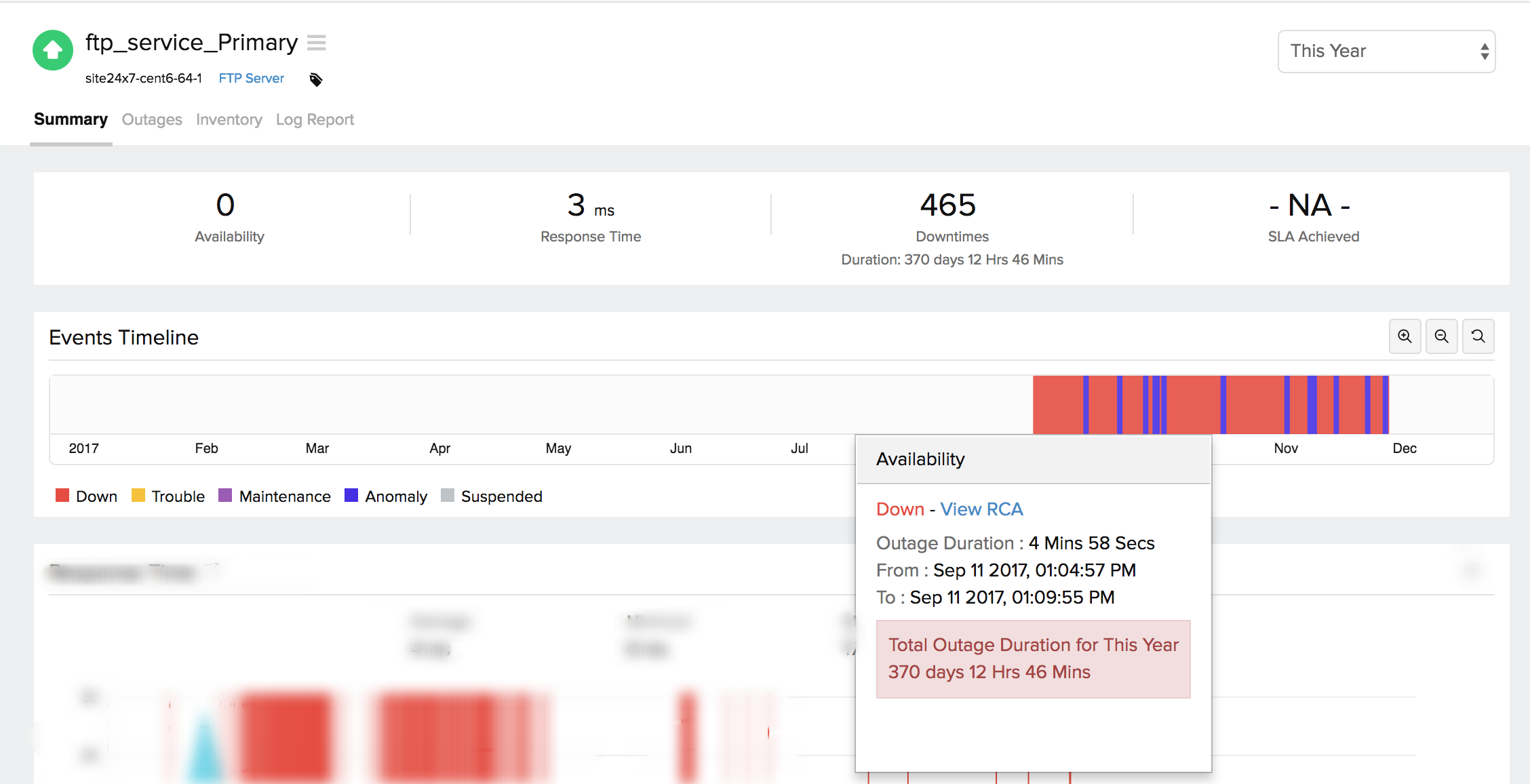Open the hamburger menu beside ftp_service_Primary

pyautogui.click(x=316, y=43)
